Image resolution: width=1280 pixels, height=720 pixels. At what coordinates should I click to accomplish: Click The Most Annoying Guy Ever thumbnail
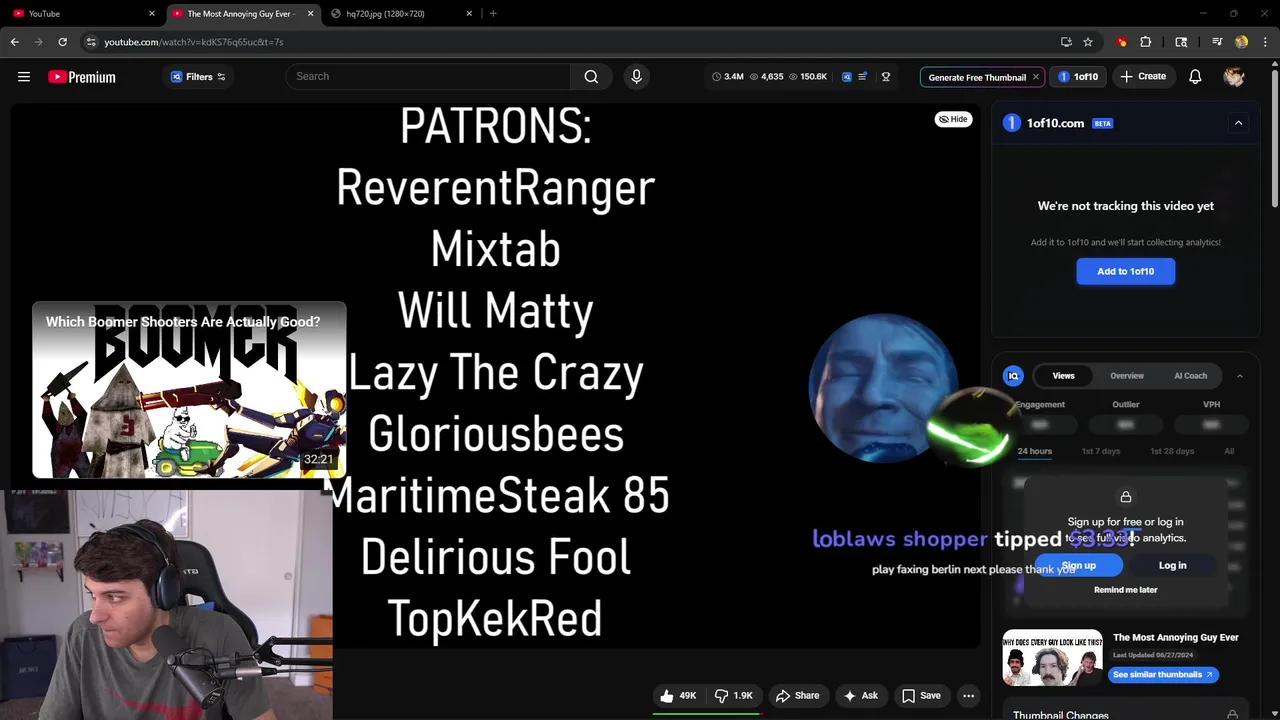(1053, 657)
